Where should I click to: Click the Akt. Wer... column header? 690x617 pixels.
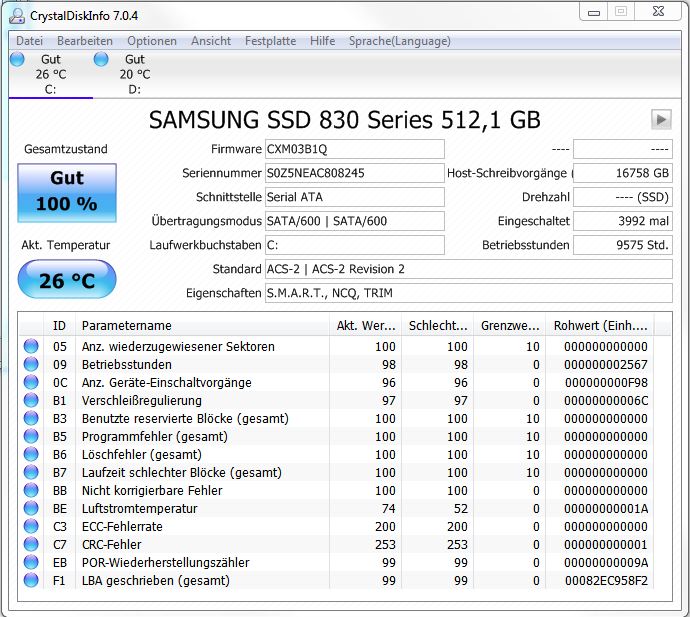pos(365,326)
